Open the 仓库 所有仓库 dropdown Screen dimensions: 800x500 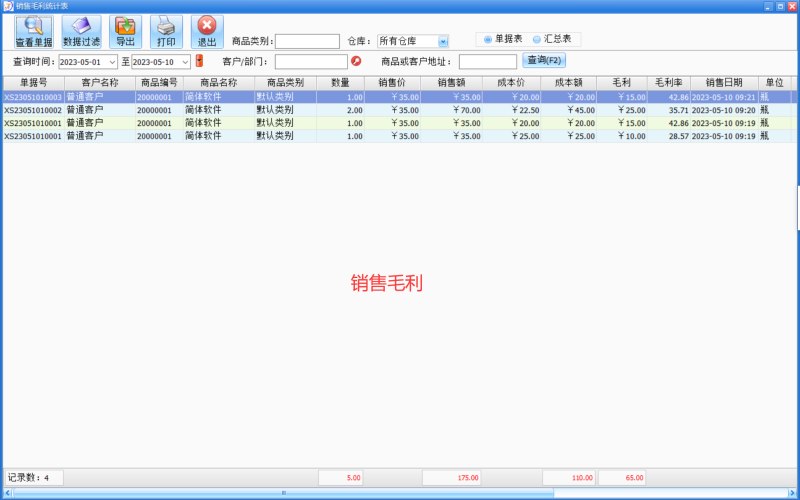(x=443, y=41)
